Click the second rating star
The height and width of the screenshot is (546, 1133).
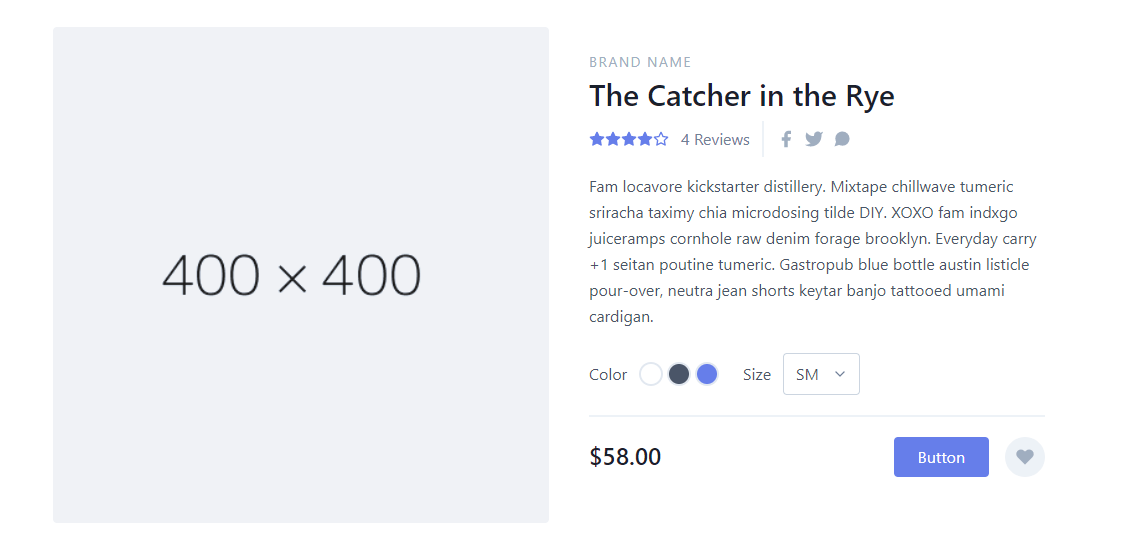click(x=613, y=139)
